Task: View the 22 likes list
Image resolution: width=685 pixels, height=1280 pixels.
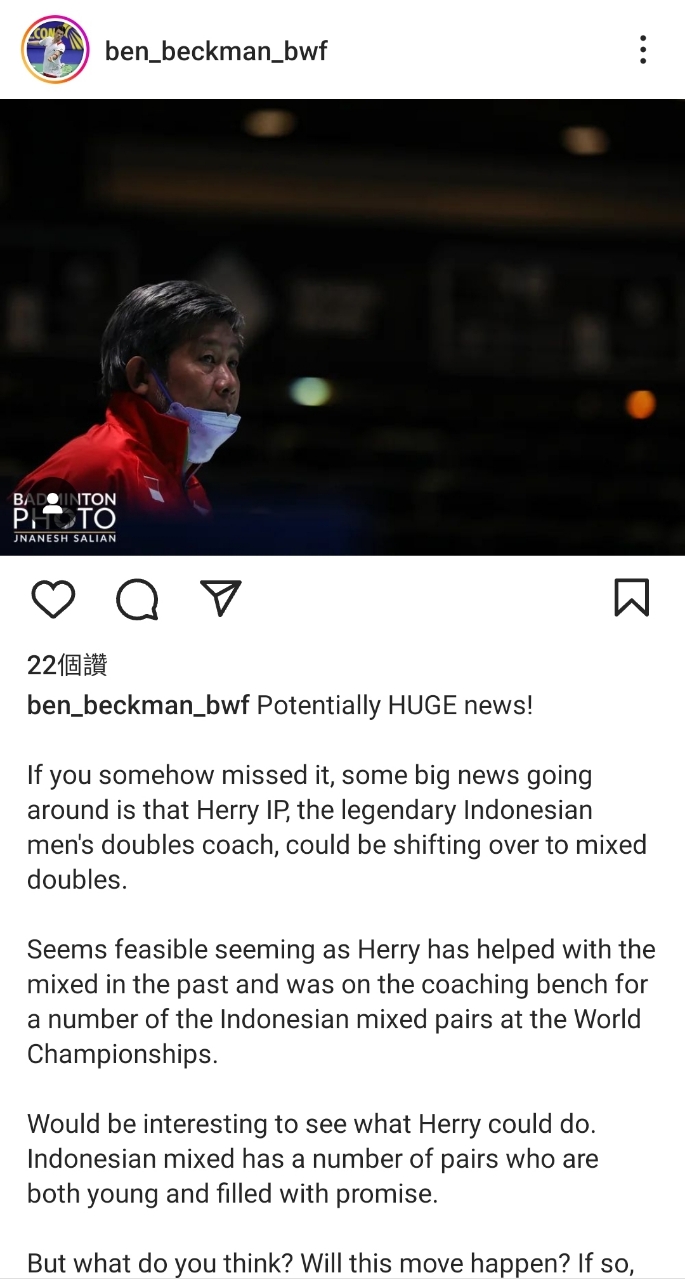Action: click(67, 665)
